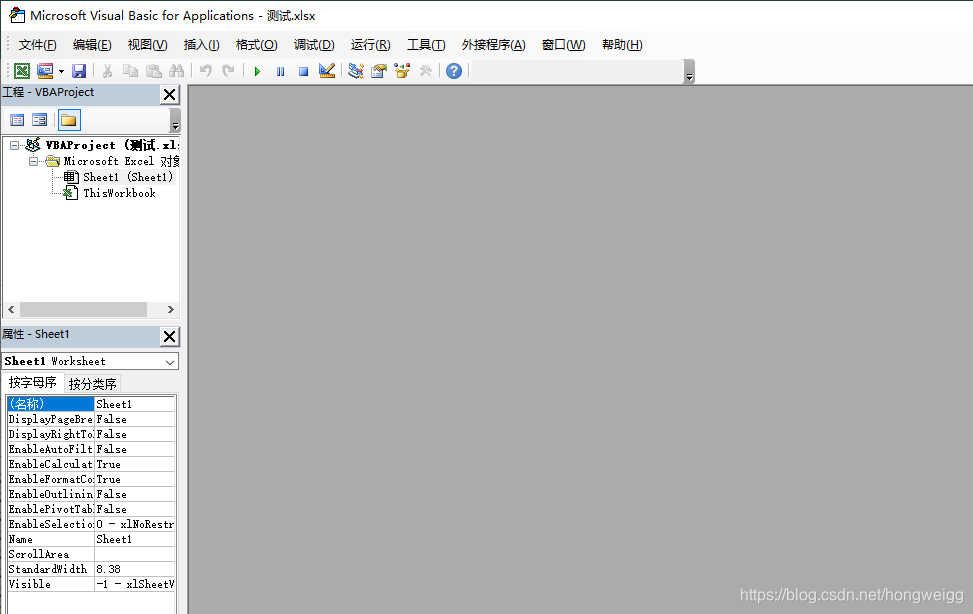The width and height of the screenshot is (973, 614).
Task: Click EnableAutoFilter False value
Action: tap(134, 449)
